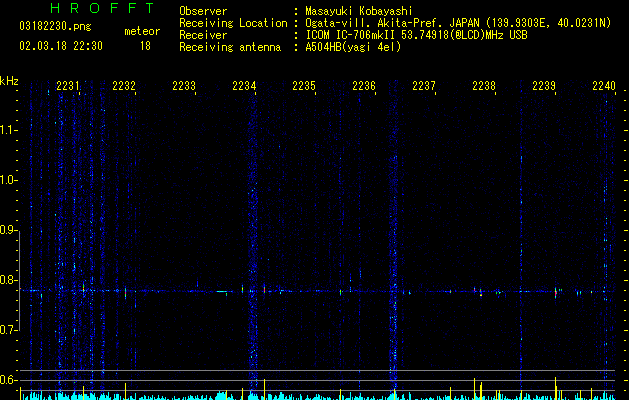This screenshot has height=400, width=629.
Task: Click observer name Masayuki Kobayashi
Action: click(359, 11)
